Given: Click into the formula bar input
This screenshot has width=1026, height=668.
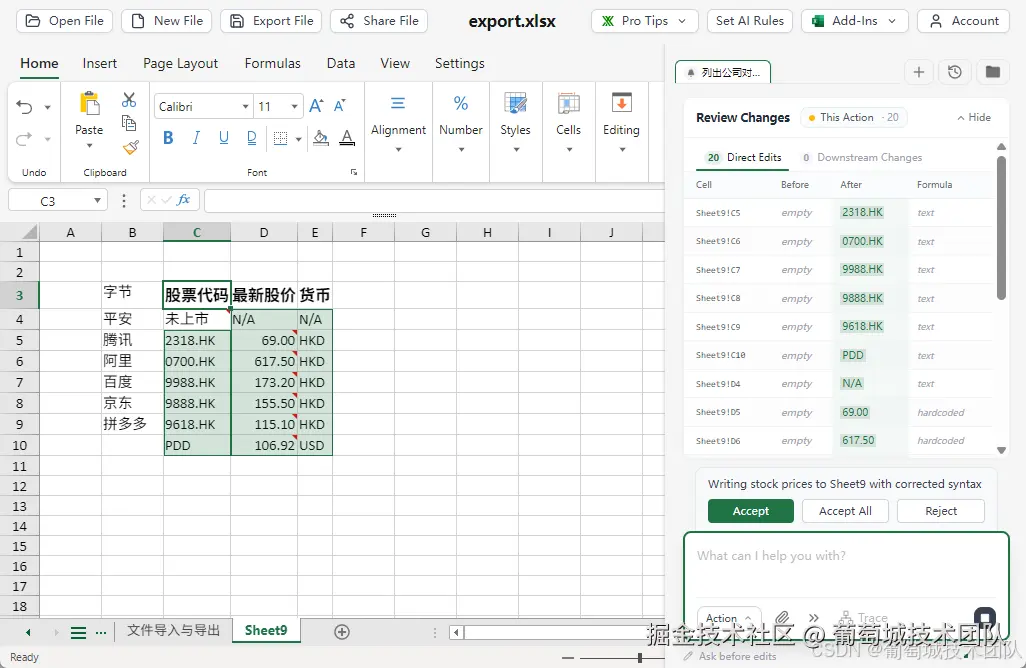Looking at the screenshot, I should click(434, 200).
